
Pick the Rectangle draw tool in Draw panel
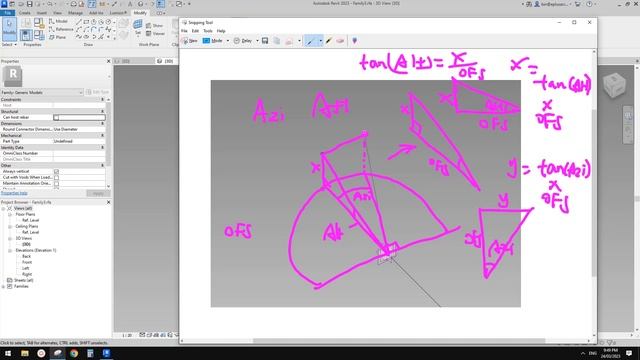point(86,22)
